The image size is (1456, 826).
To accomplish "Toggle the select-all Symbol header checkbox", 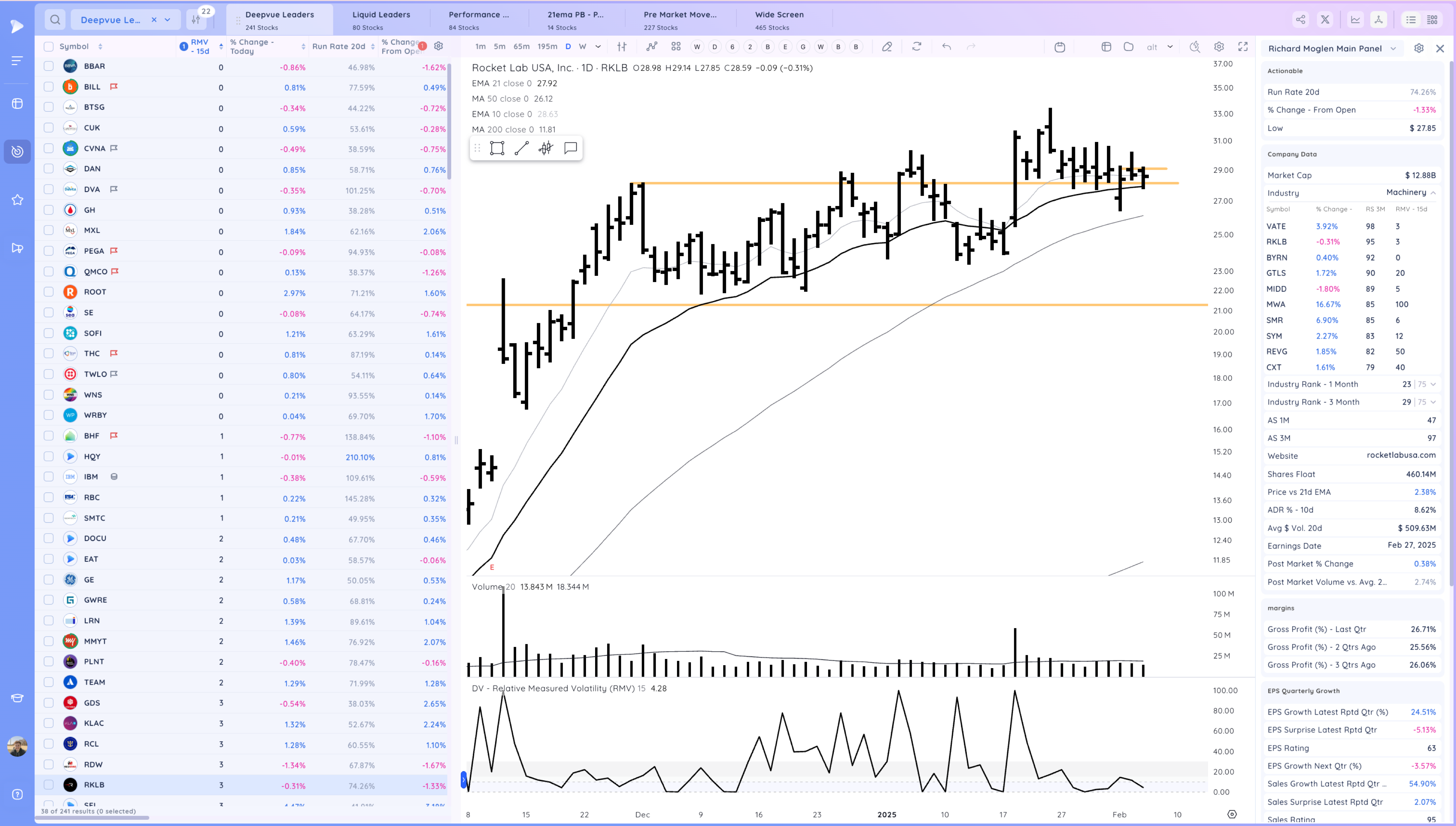I will coord(49,47).
